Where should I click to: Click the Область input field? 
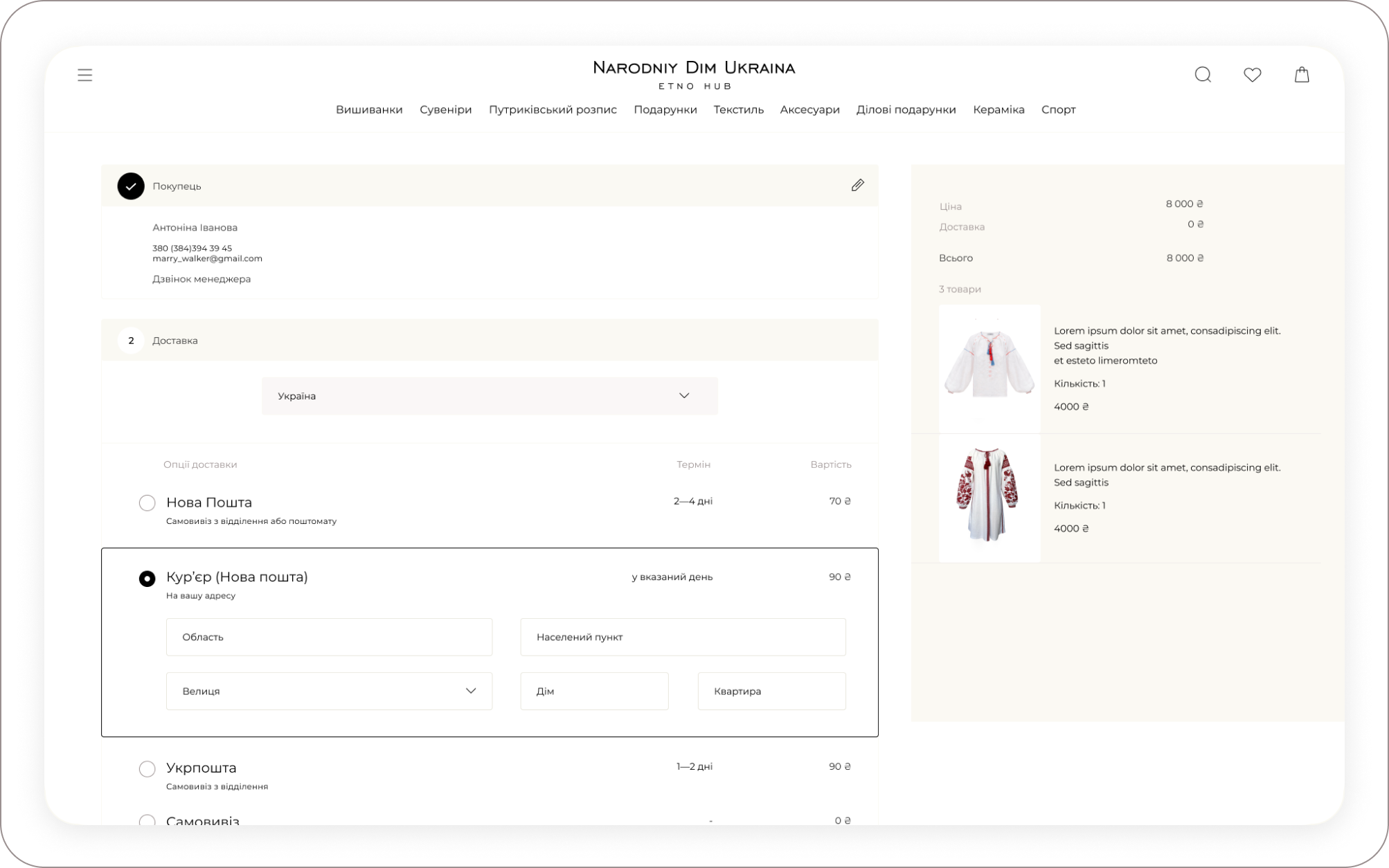pyautogui.click(x=328, y=637)
